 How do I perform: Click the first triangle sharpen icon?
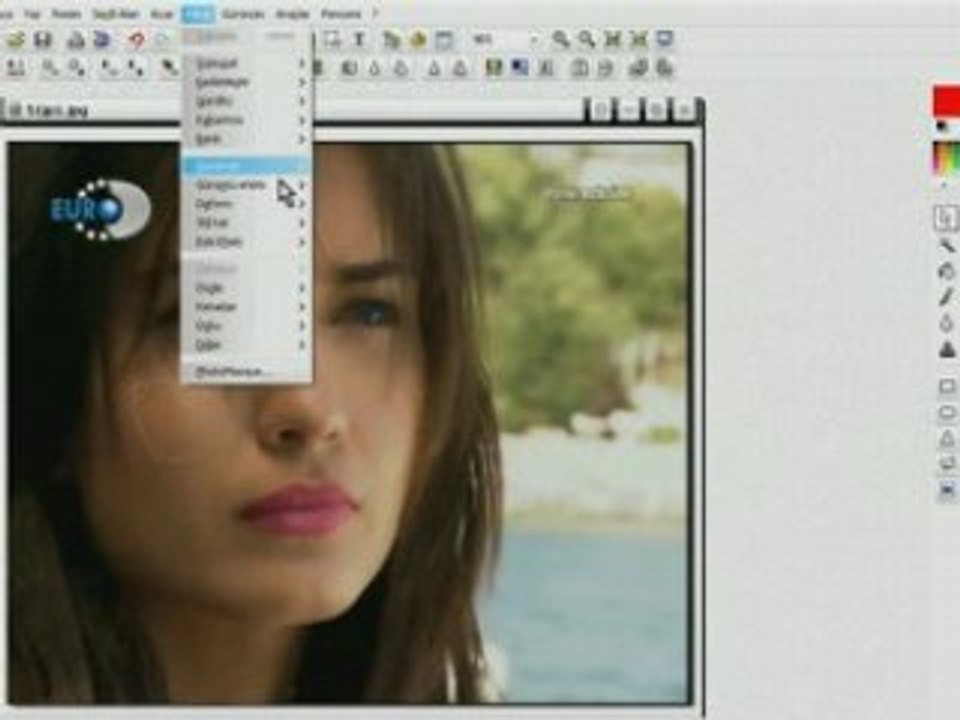(x=434, y=69)
